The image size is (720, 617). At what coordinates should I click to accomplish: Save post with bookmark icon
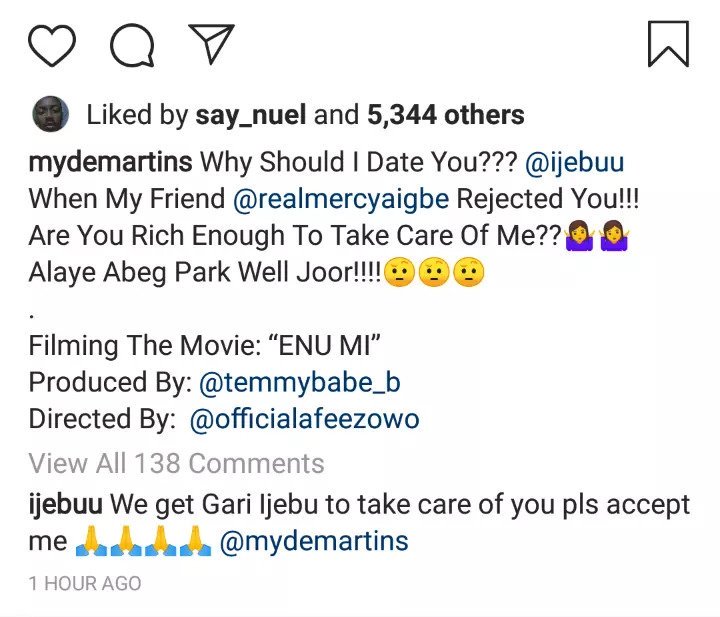(667, 44)
